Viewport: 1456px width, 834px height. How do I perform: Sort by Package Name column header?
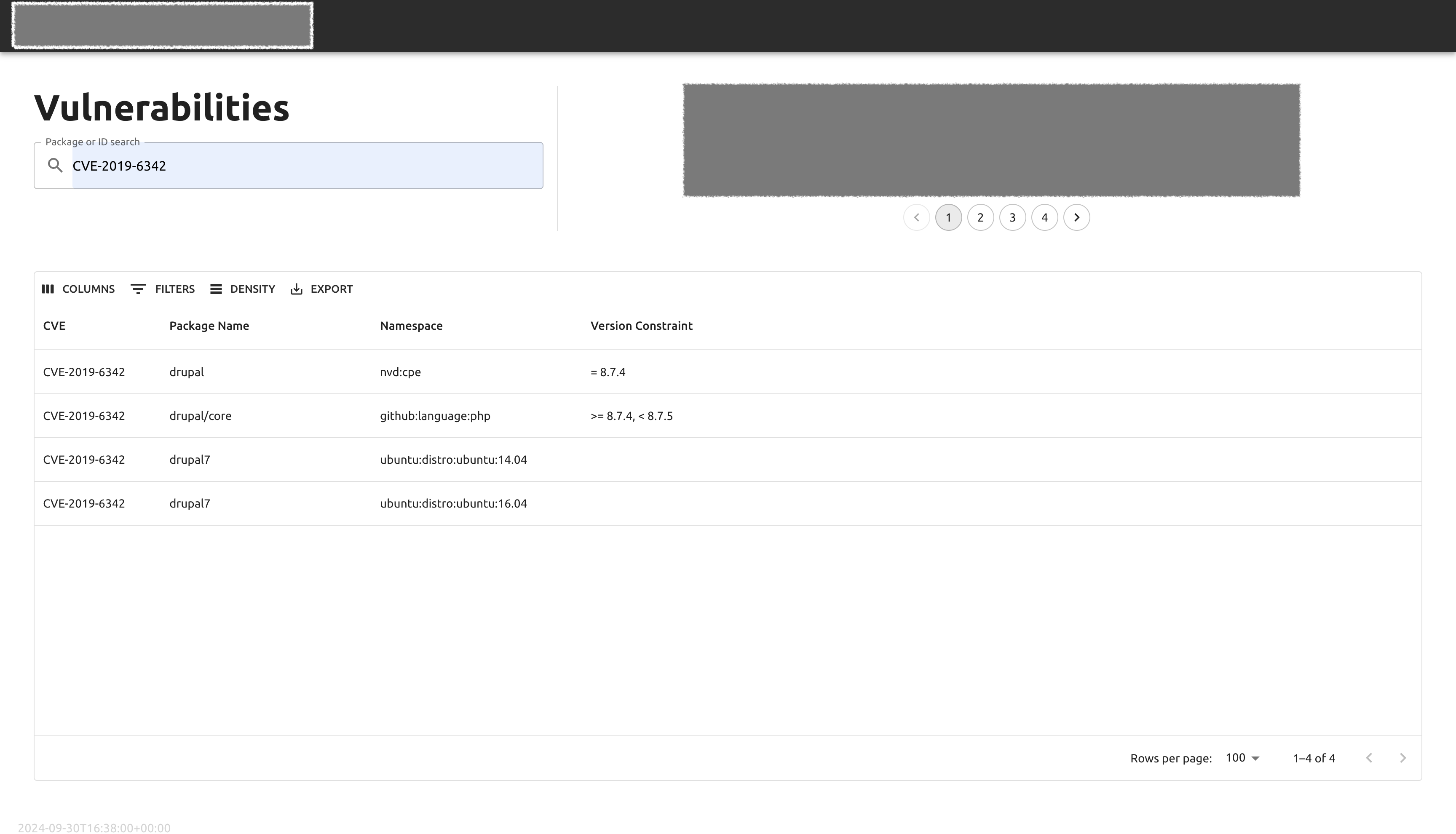[x=209, y=325]
